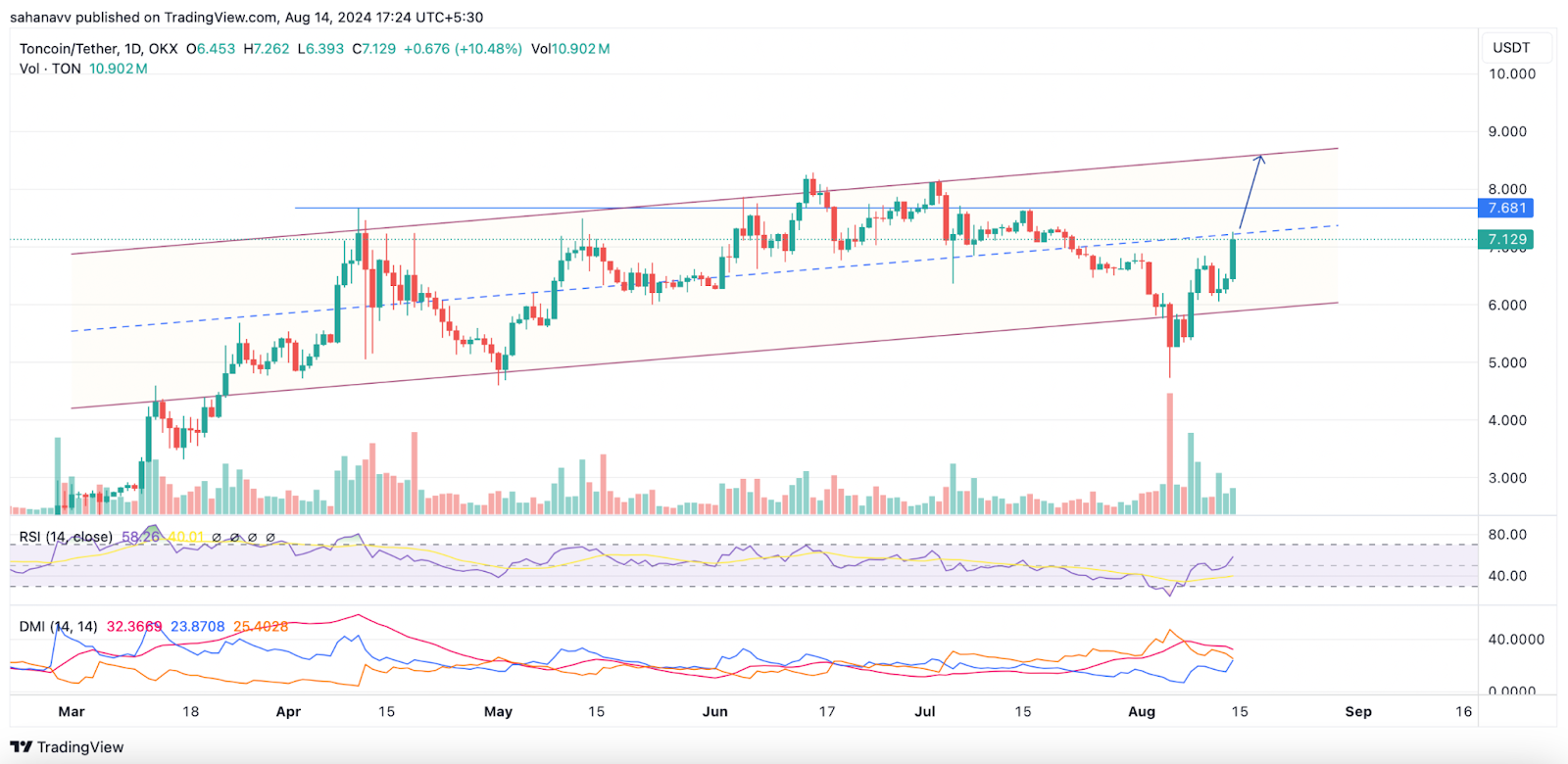
Task: Click the close value C7.129
Action: pyautogui.click(x=374, y=48)
